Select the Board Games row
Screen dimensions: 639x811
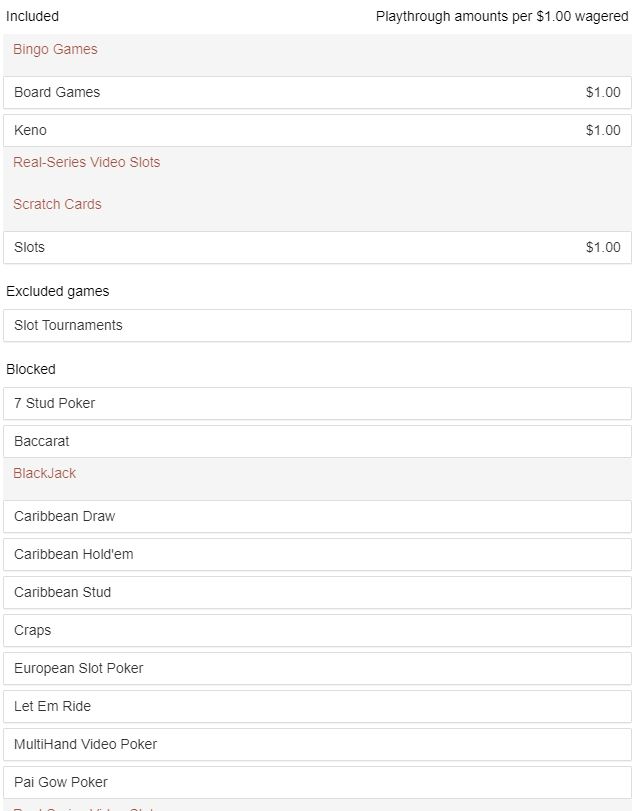[x=317, y=93]
